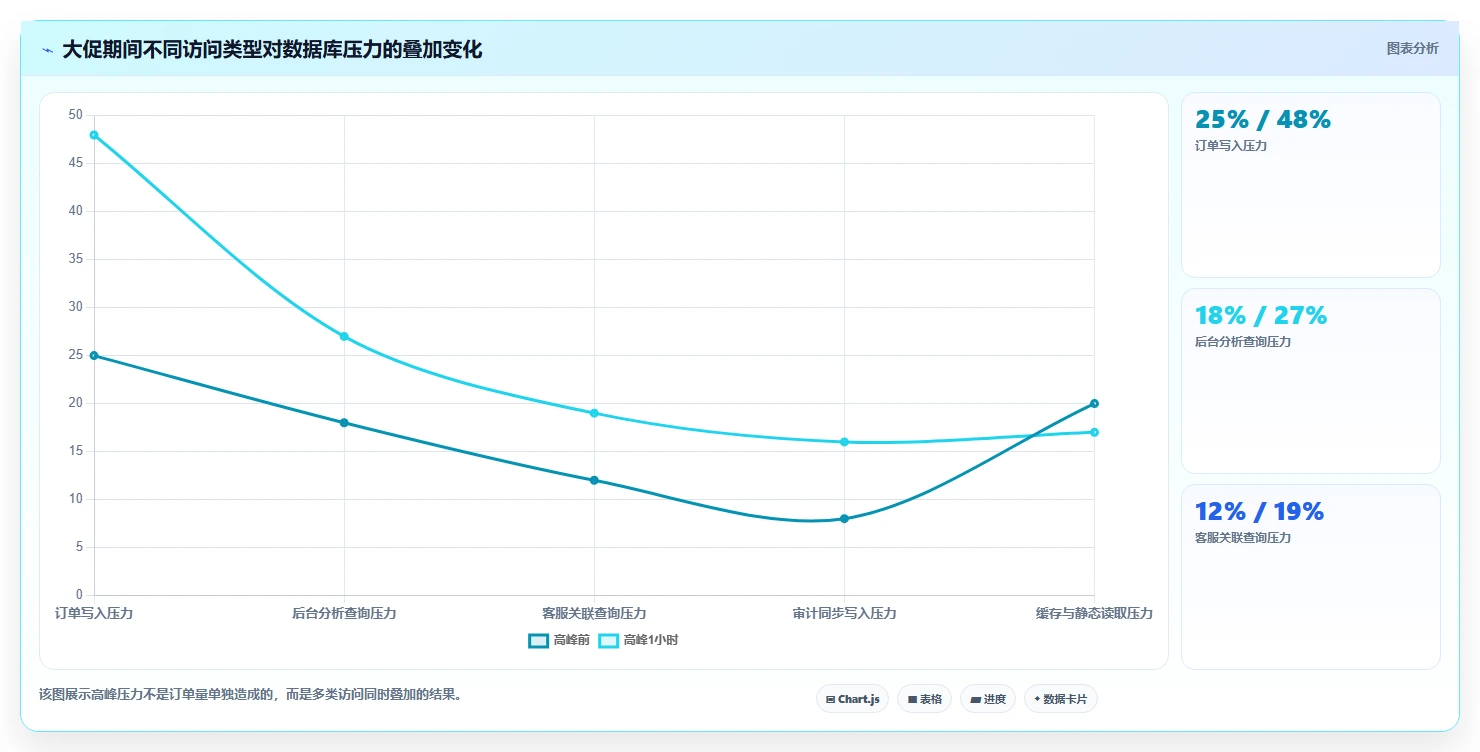Click the 高峰1小时 data point at 48

coord(94,135)
